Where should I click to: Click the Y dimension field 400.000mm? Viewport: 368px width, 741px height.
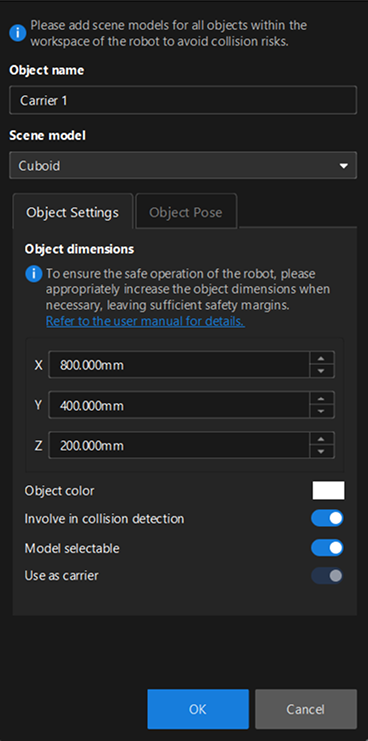[179, 405]
